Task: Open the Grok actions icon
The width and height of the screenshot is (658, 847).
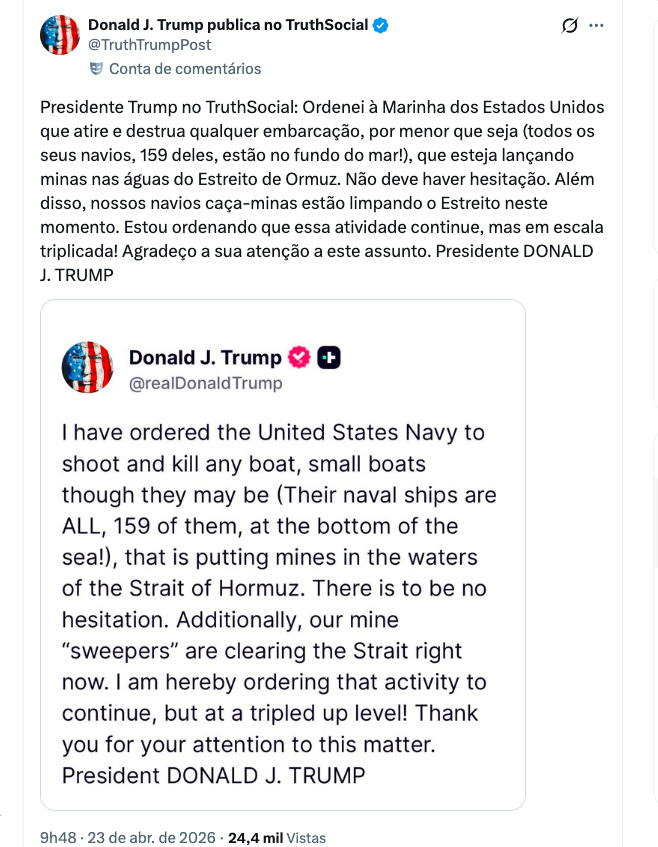Action: pos(570,26)
